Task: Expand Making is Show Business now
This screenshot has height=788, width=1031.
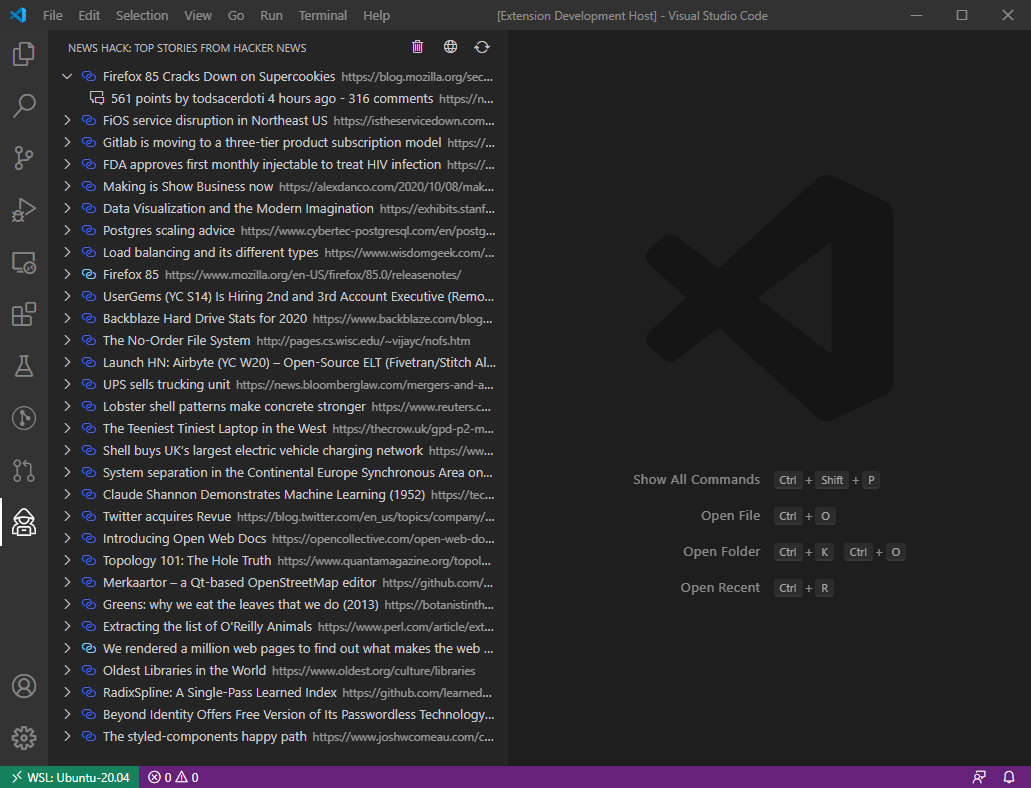Action: pyautogui.click(x=67, y=187)
